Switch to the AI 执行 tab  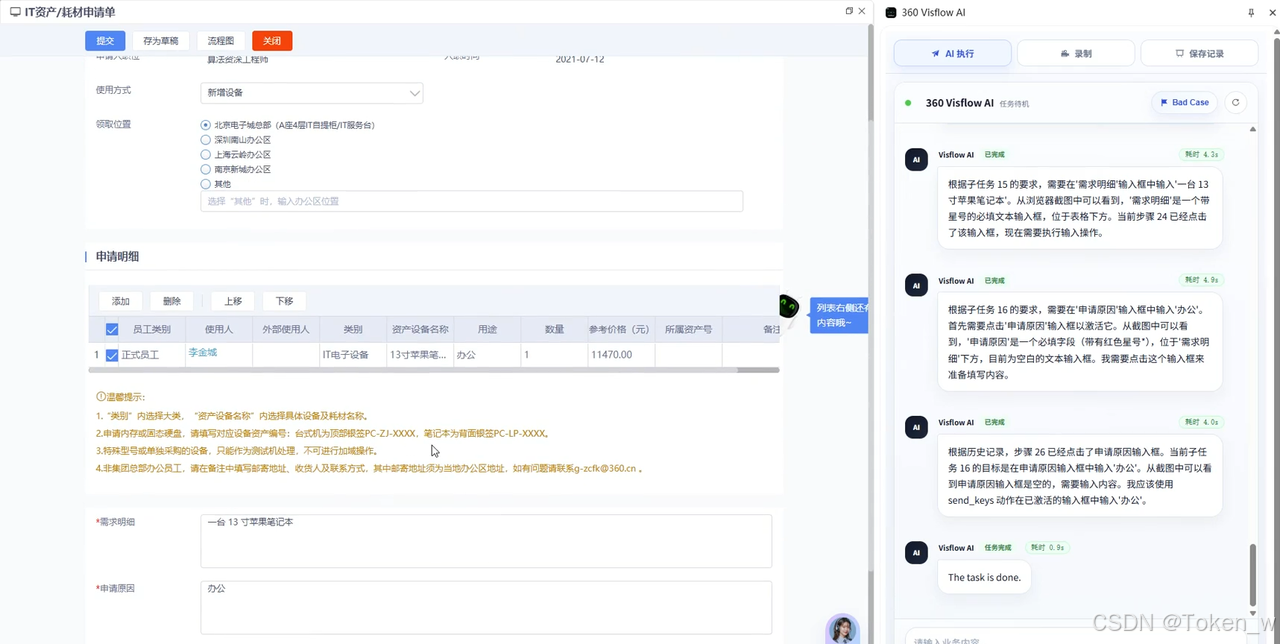point(952,53)
